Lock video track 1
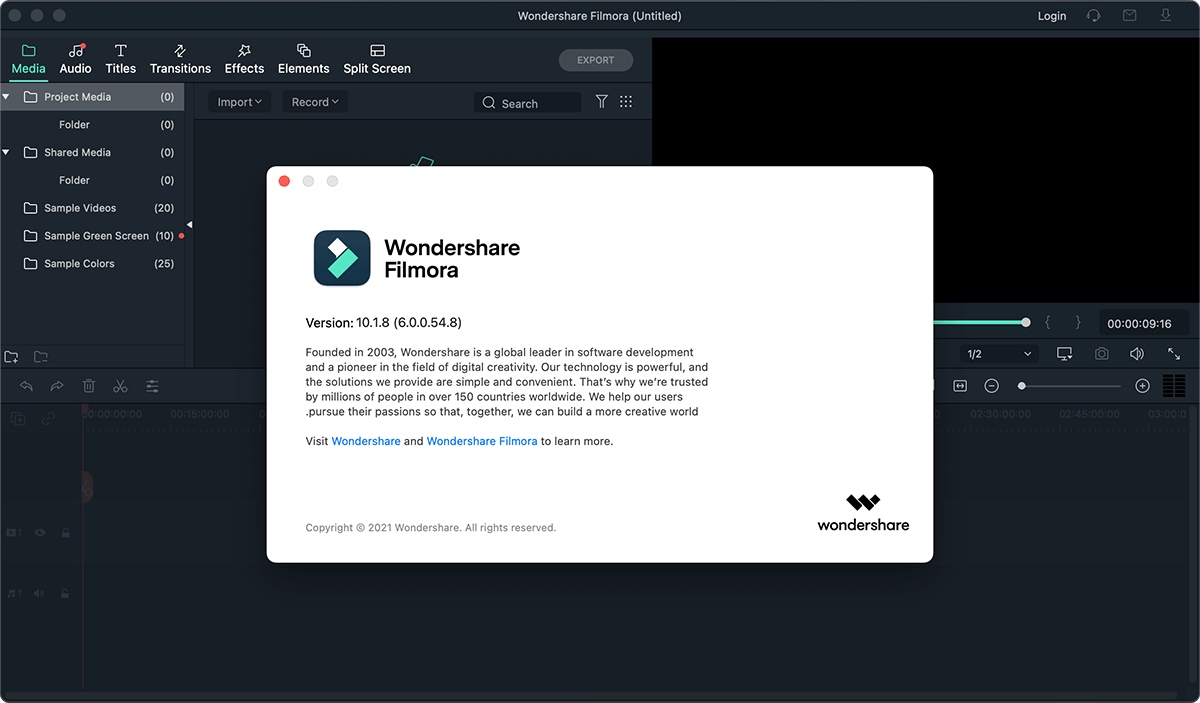This screenshot has width=1200, height=703. tap(66, 533)
